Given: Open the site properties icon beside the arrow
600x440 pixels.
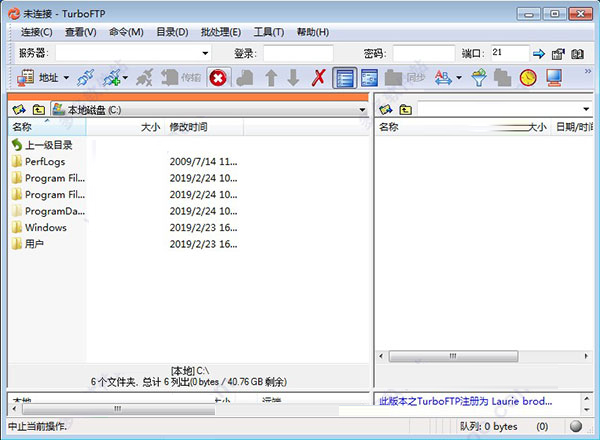Looking at the screenshot, I should (x=558, y=54).
